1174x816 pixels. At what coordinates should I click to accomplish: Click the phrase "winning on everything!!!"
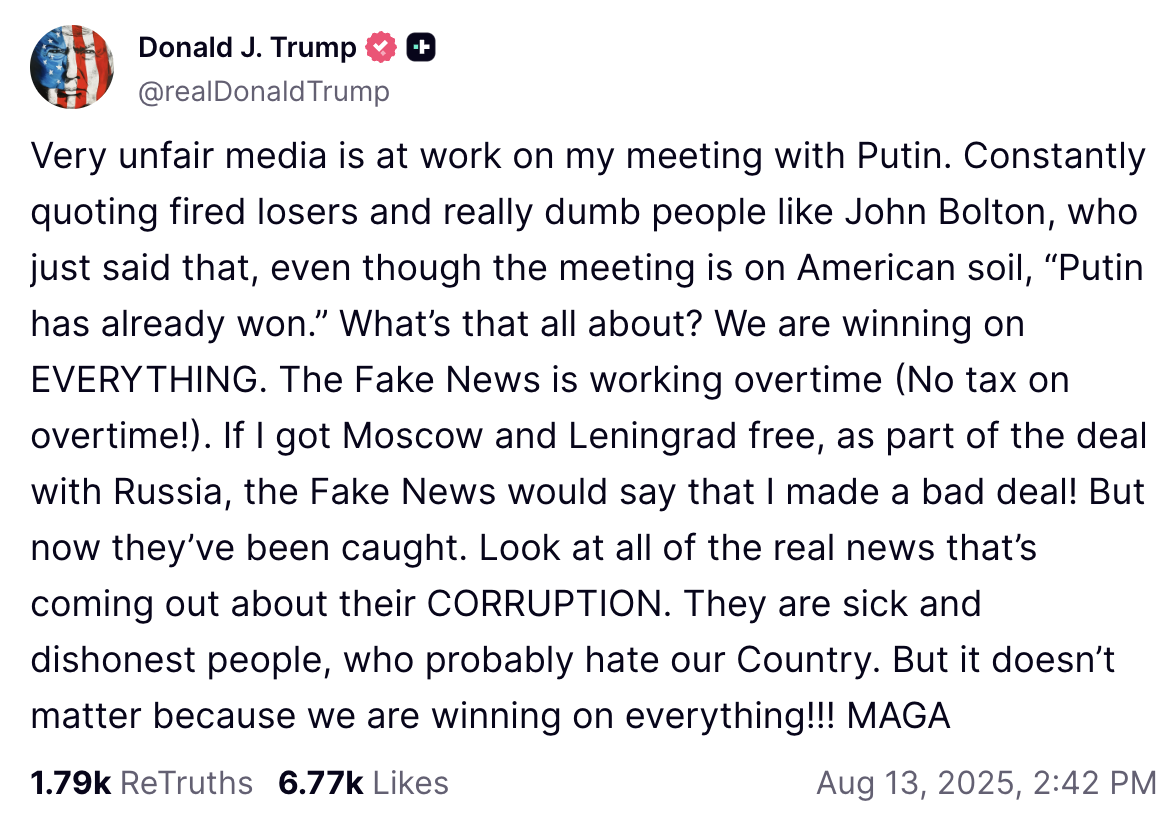point(633,716)
